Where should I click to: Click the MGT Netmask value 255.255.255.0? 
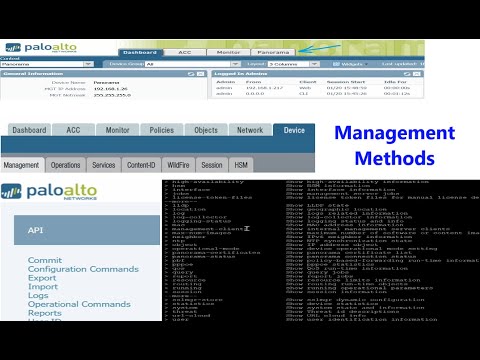point(112,95)
